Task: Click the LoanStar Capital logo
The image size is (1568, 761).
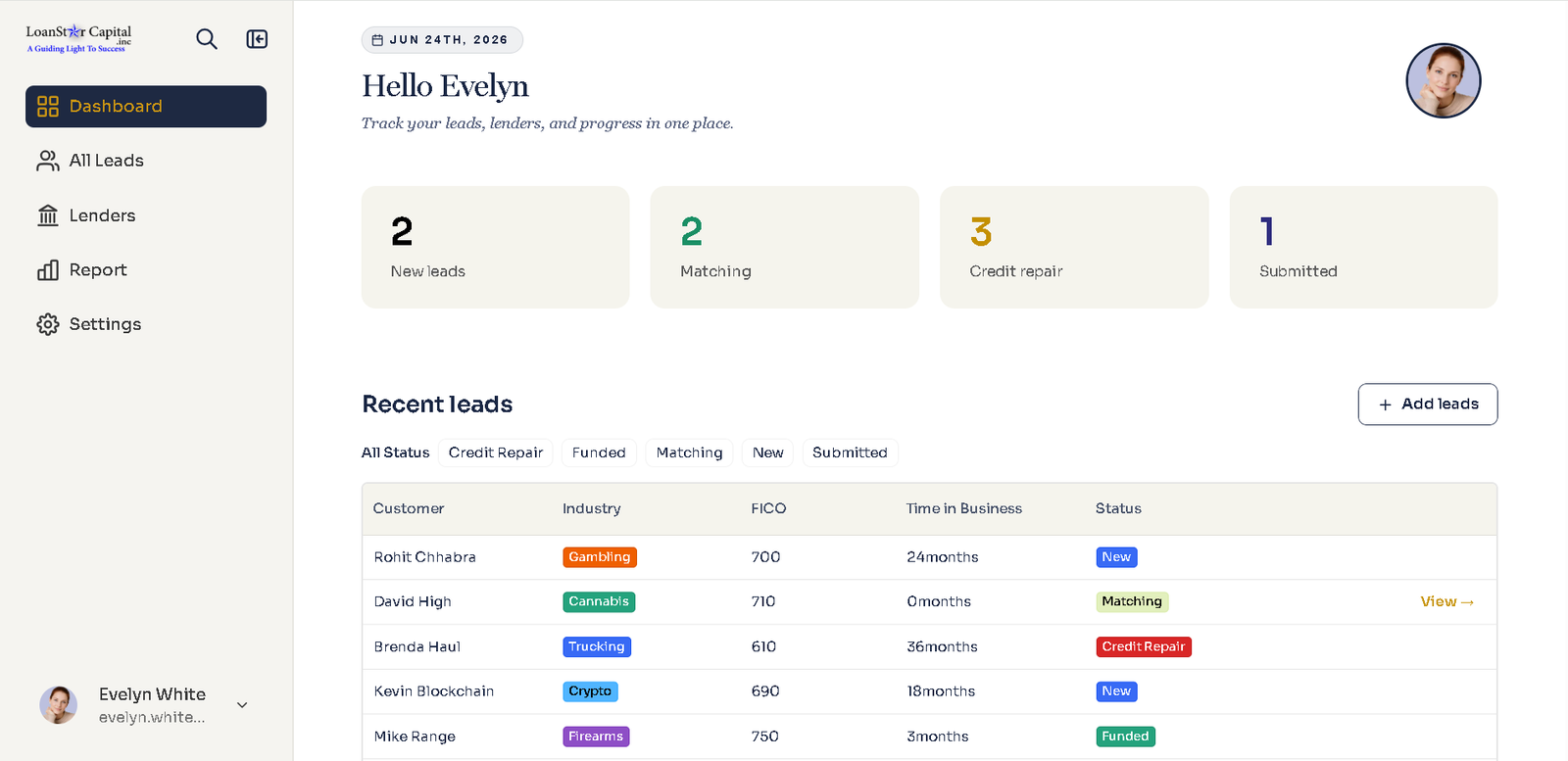Action: click(x=78, y=38)
